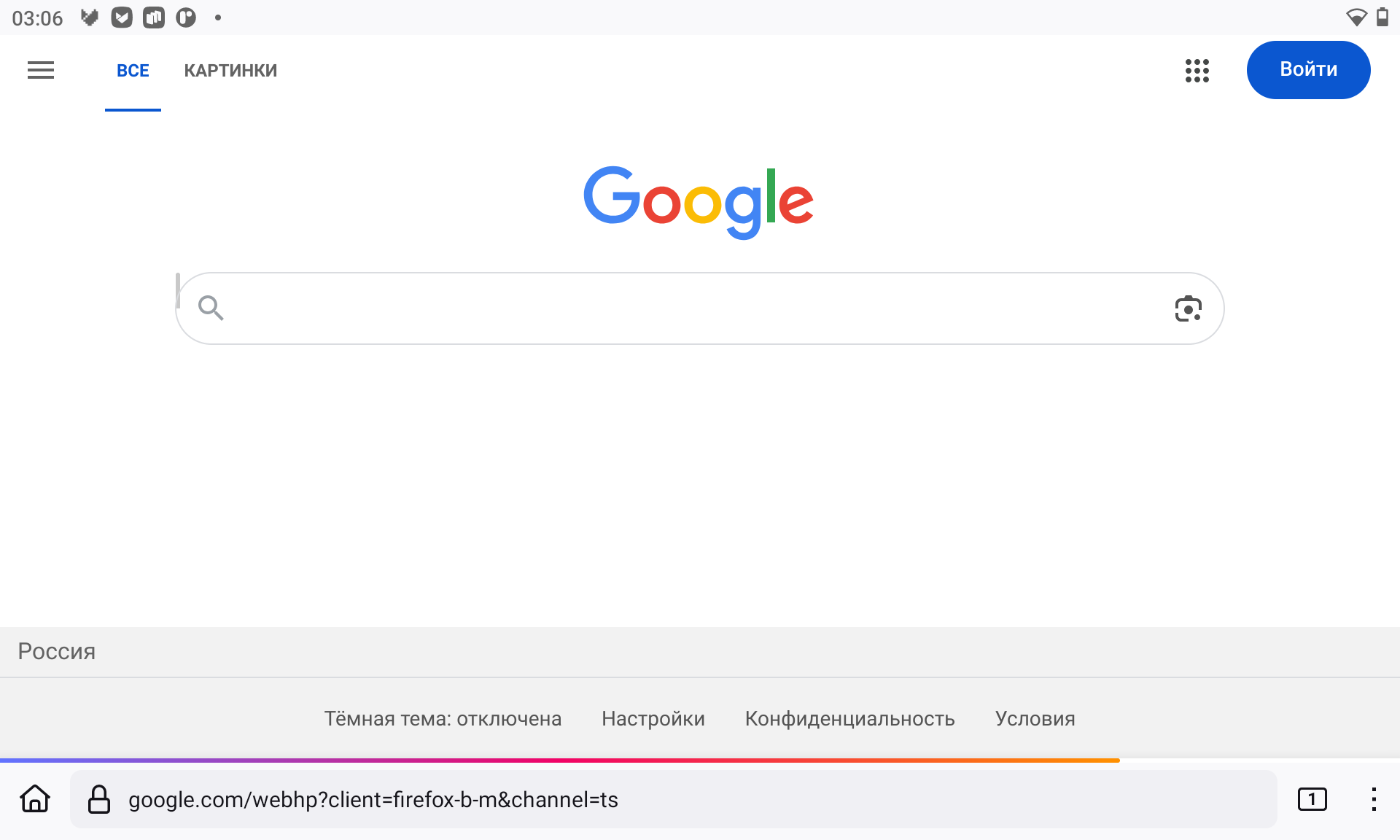Open the Настройки link
The image size is (1400, 840).
(x=653, y=719)
